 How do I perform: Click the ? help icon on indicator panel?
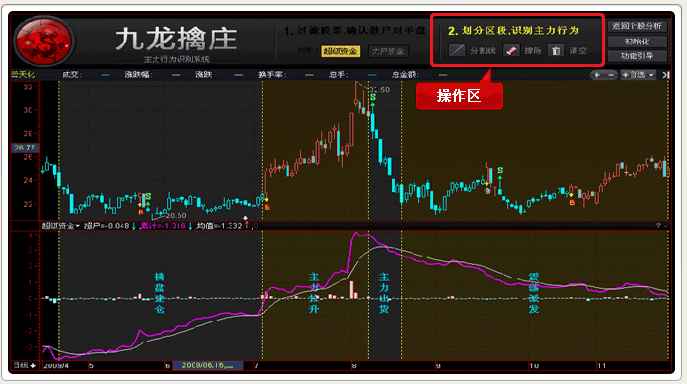tap(658, 225)
